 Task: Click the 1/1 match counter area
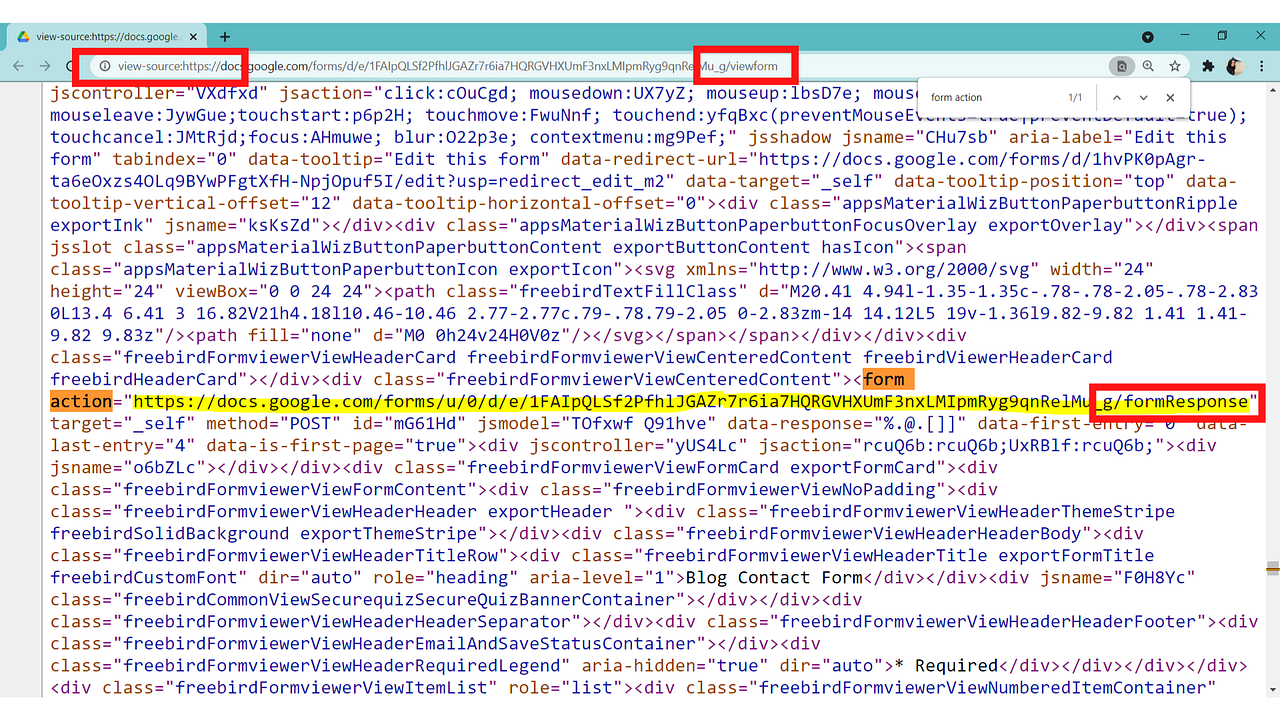(x=1078, y=95)
